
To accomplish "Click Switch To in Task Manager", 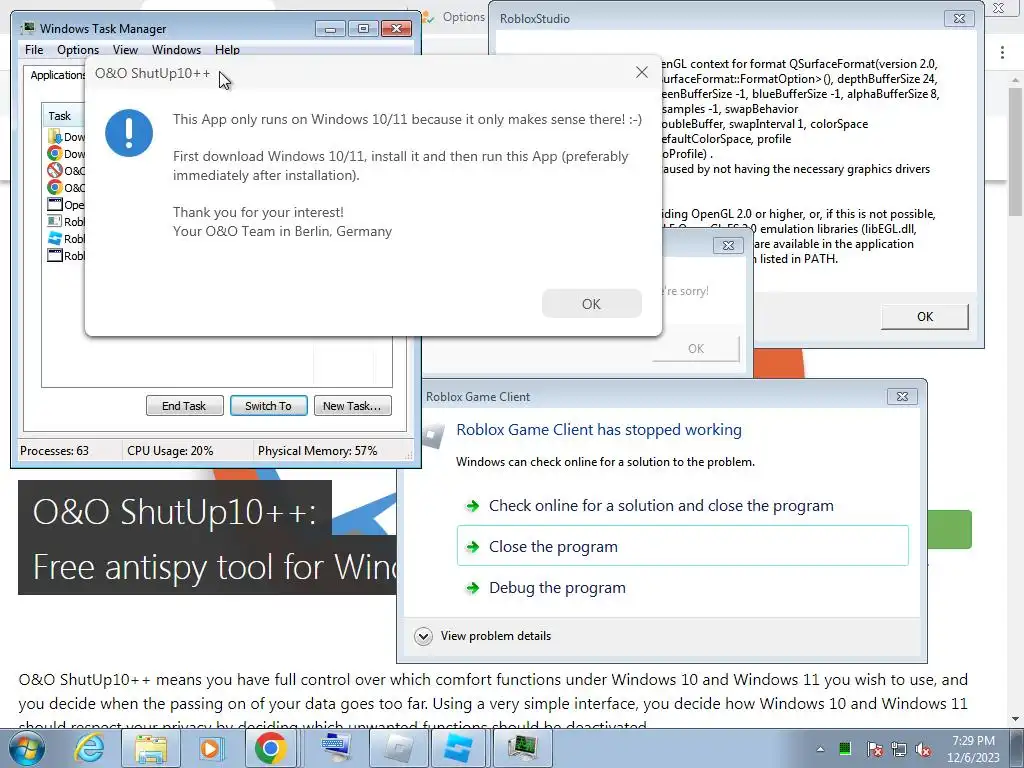I will click(x=268, y=406).
